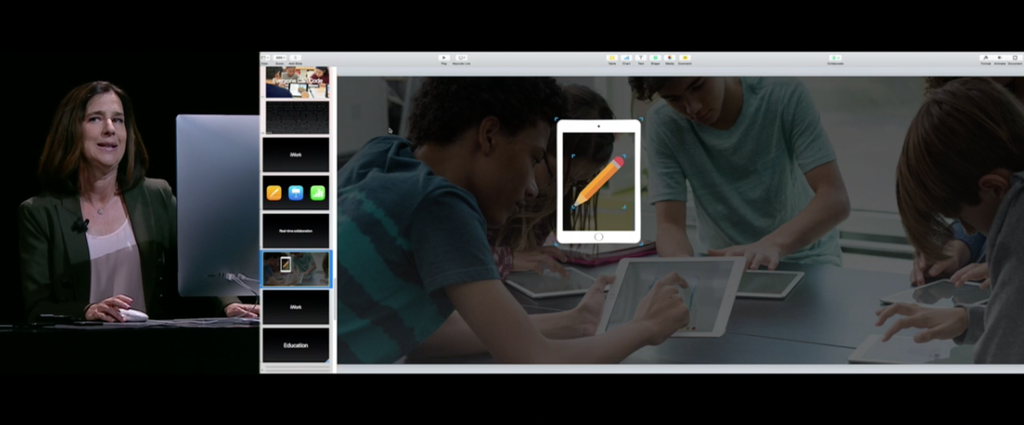Image resolution: width=1024 pixels, height=425 pixels.
Task: Add a Comment using the toolbar icon
Action: [x=684, y=58]
